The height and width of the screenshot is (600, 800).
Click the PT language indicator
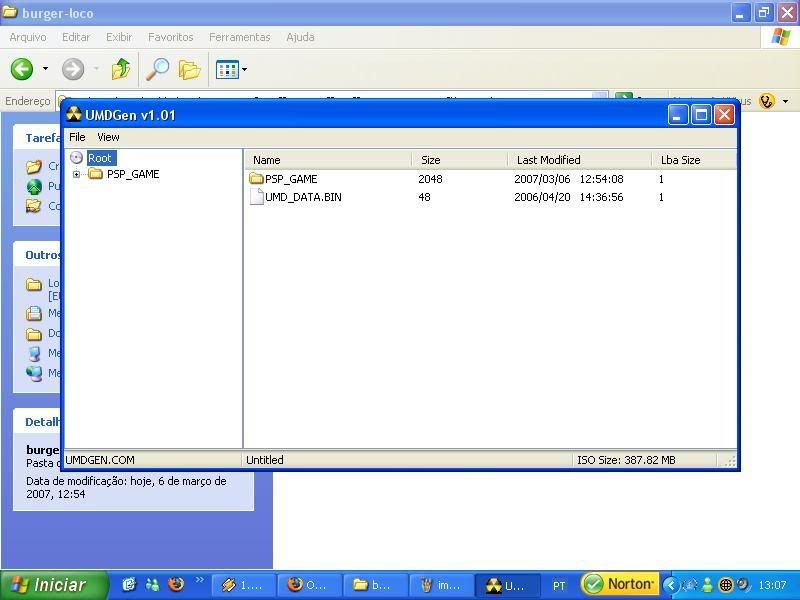tap(559, 586)
